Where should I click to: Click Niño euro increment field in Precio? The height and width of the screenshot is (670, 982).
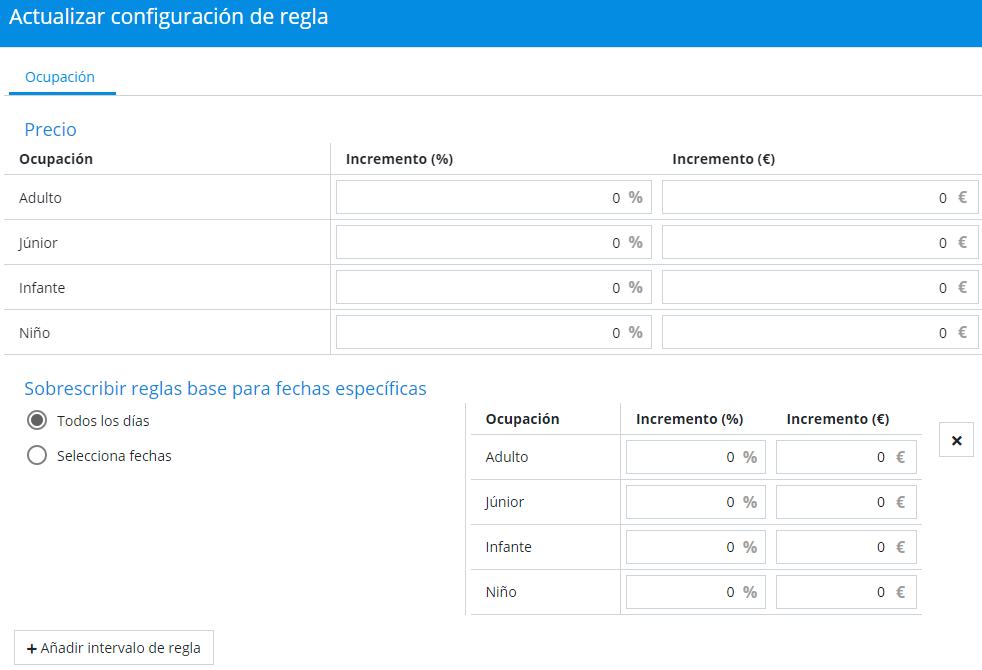point(805,333)
